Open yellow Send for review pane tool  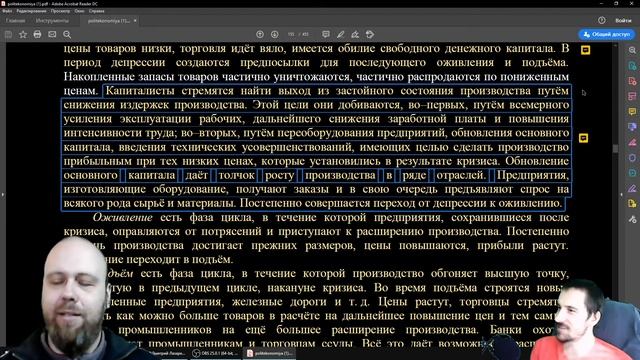click(632, 204)
